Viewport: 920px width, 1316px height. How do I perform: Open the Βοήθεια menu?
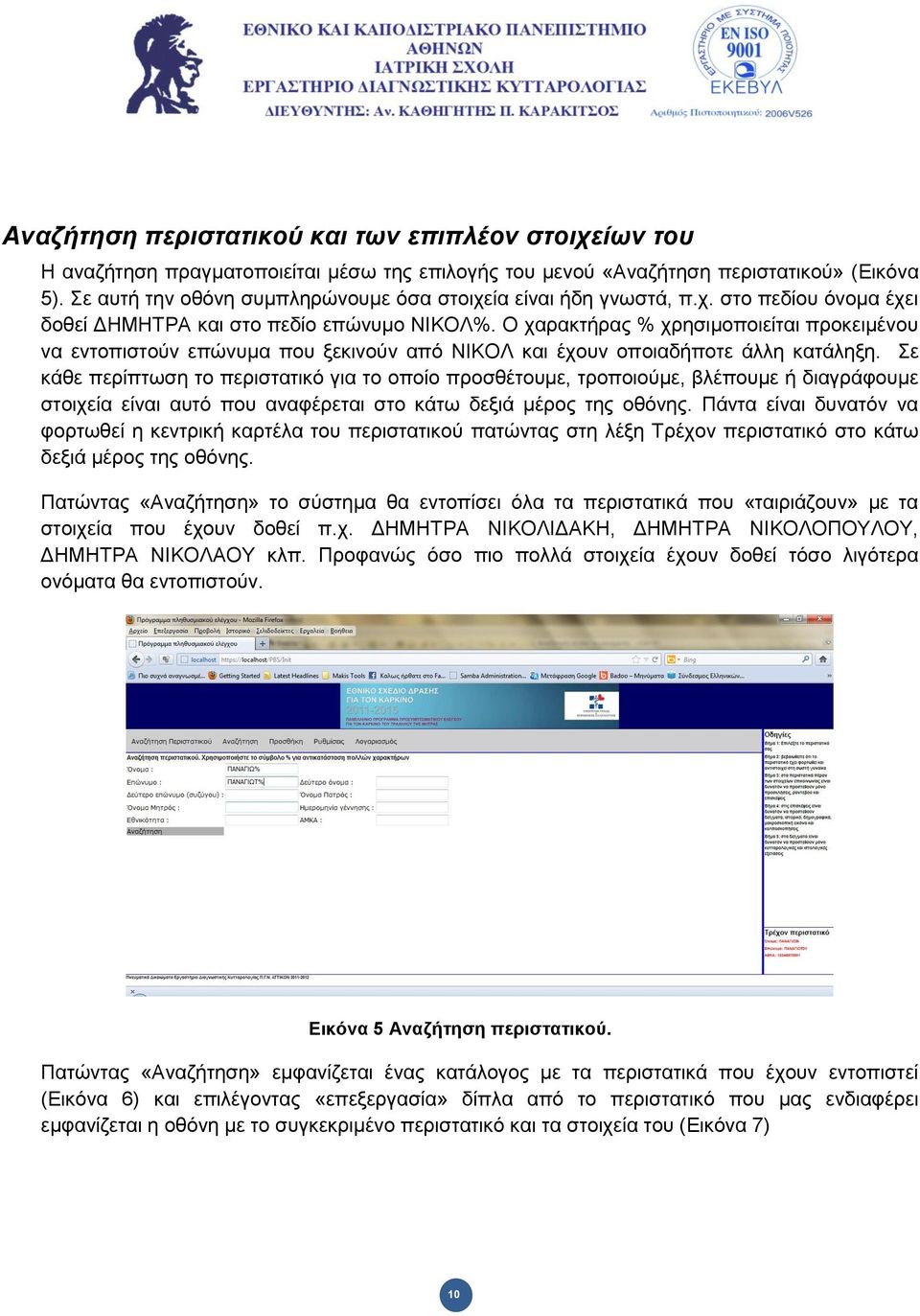point(342,631)
